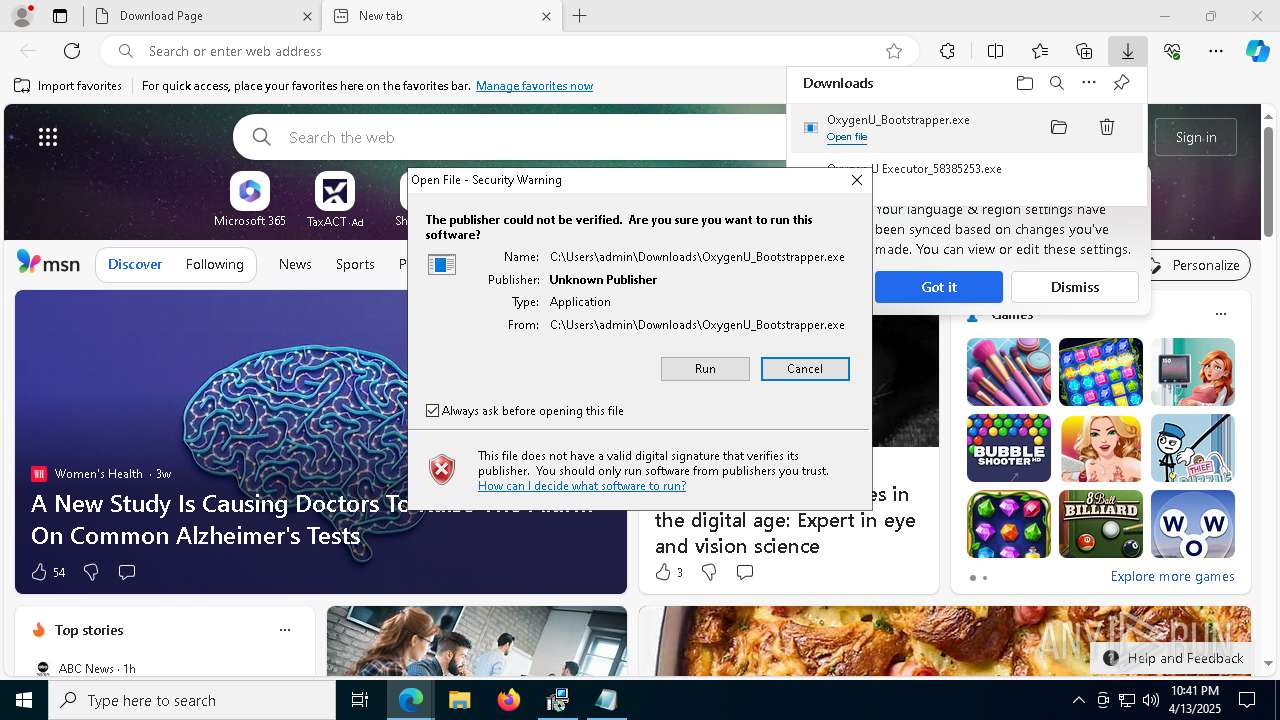Launch Firefox from the taskbar
The image size is (1280, 720).
[508, 700]
